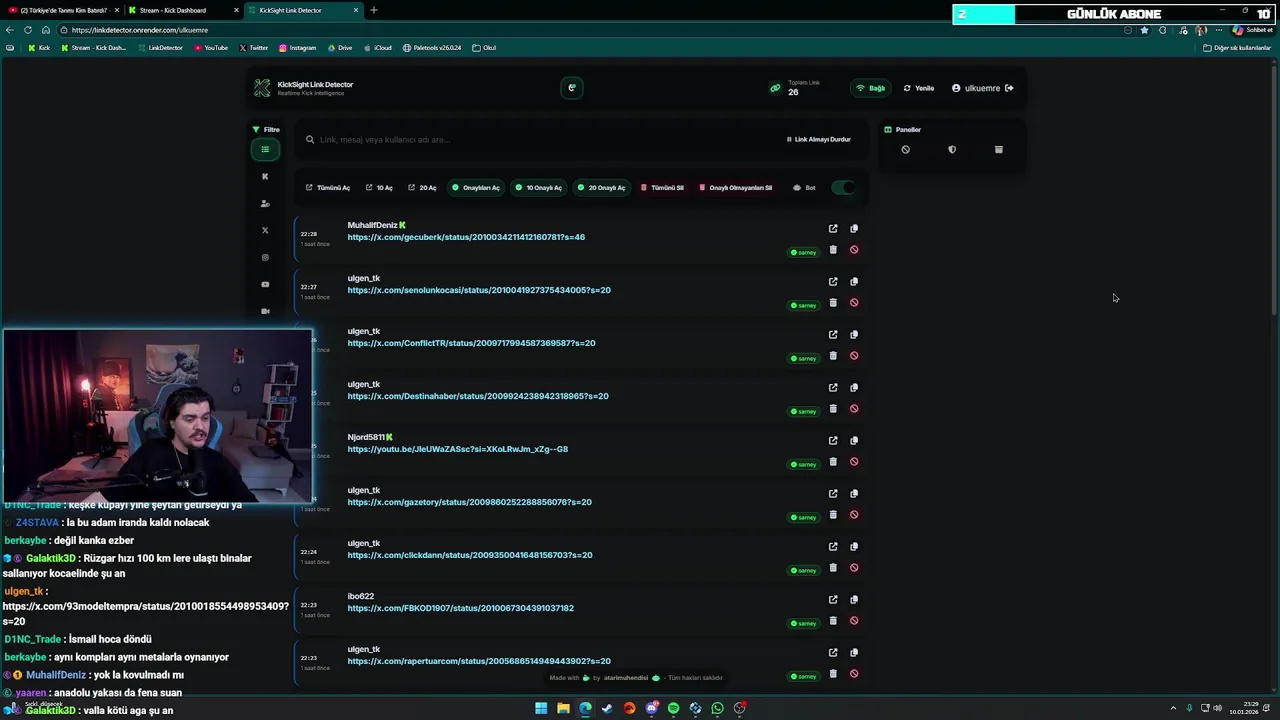Click the browser address bar URL
The width and height of the screenshot is (1280, 720).
pyautogui.click(x=140, y=30)
